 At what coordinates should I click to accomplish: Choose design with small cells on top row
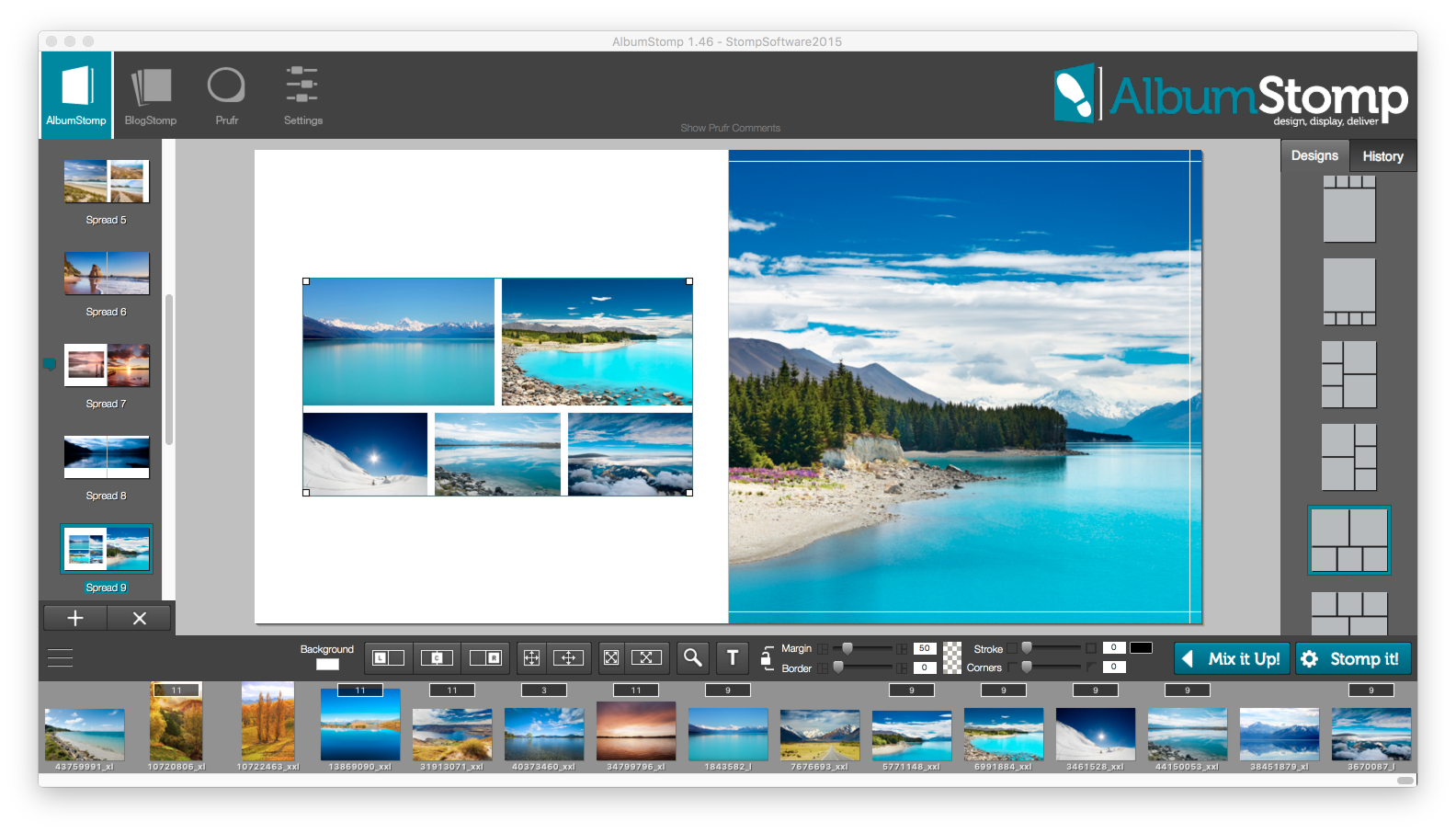(1349, 209)
